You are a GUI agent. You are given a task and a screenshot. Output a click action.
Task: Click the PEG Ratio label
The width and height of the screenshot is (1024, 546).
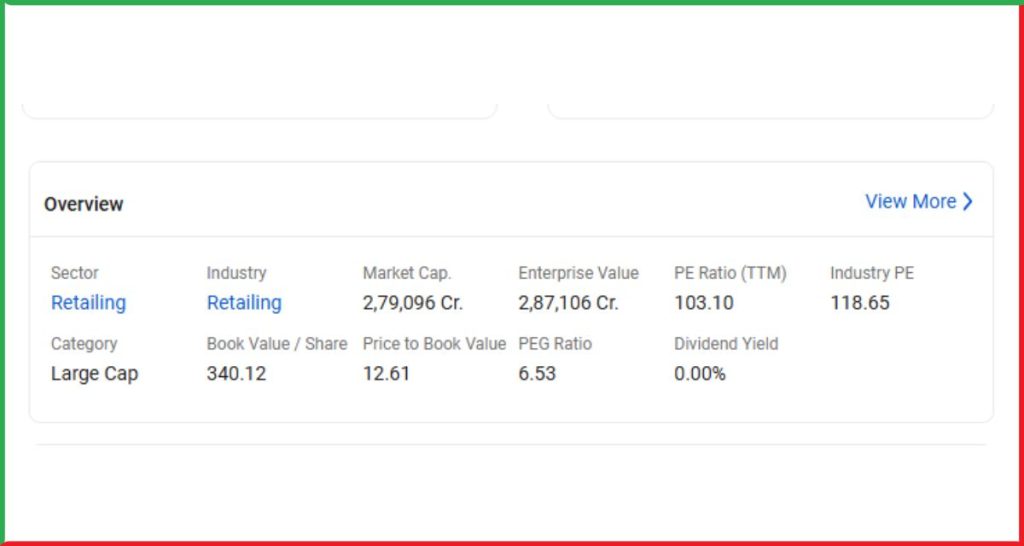point(555,344)
